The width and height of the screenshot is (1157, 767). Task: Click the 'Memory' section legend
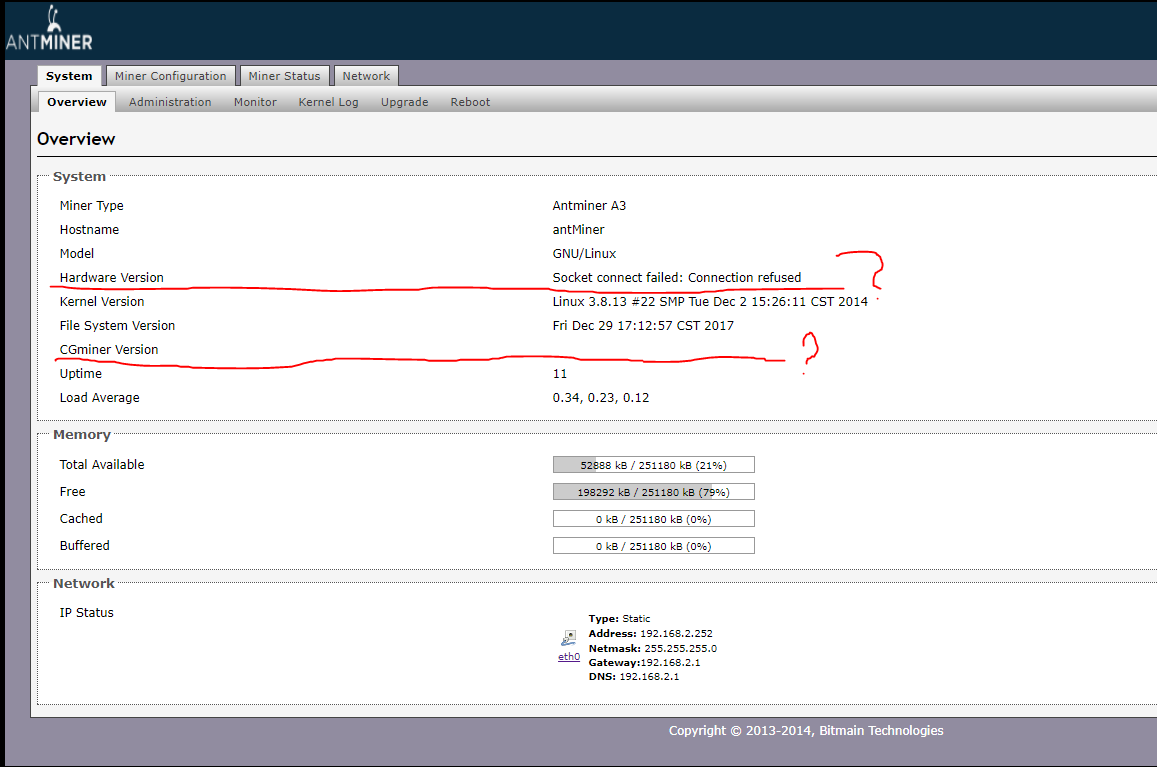click(x=82, y=435)
